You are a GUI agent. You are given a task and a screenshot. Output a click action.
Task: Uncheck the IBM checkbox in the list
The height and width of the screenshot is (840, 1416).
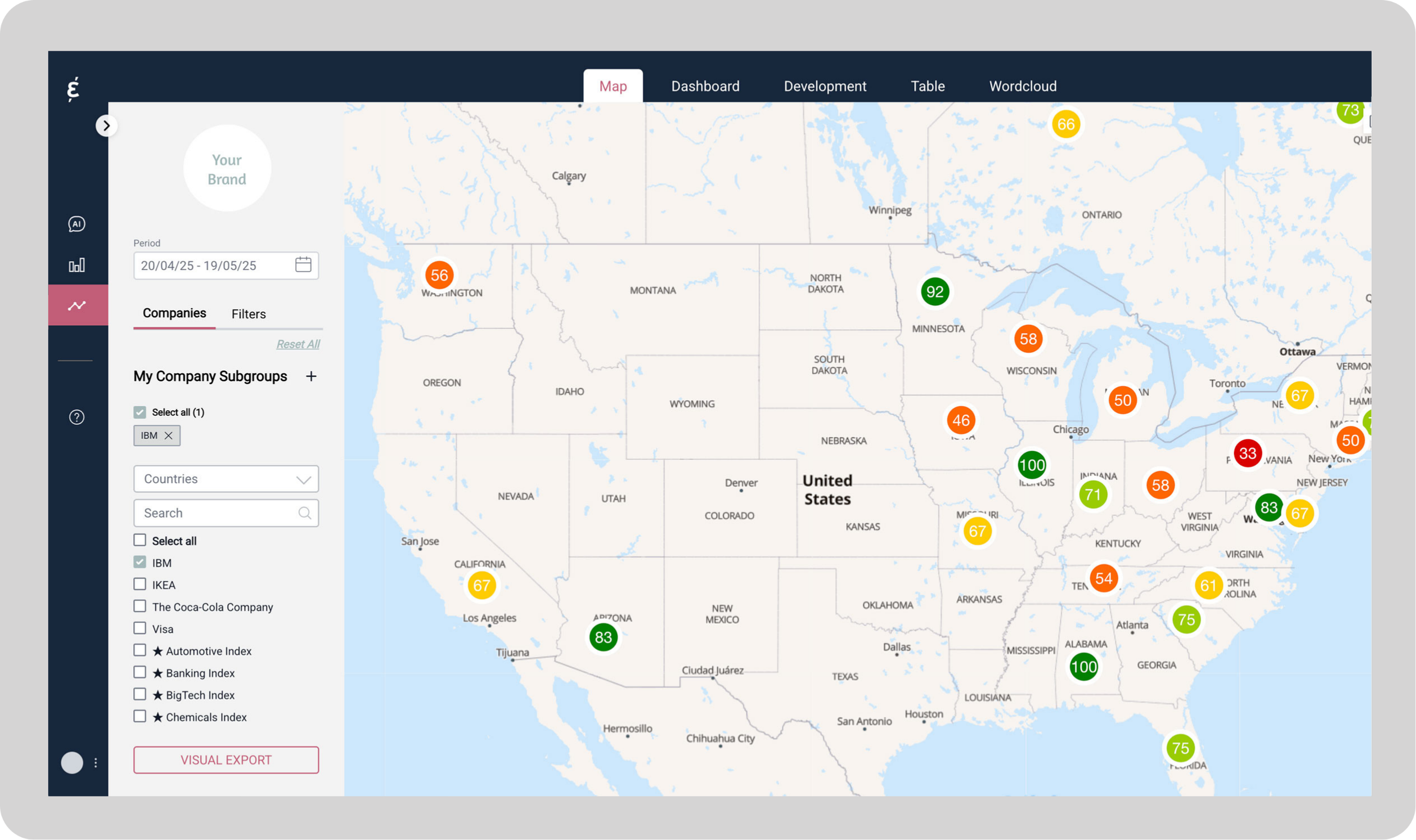click(x=140, y=562)
